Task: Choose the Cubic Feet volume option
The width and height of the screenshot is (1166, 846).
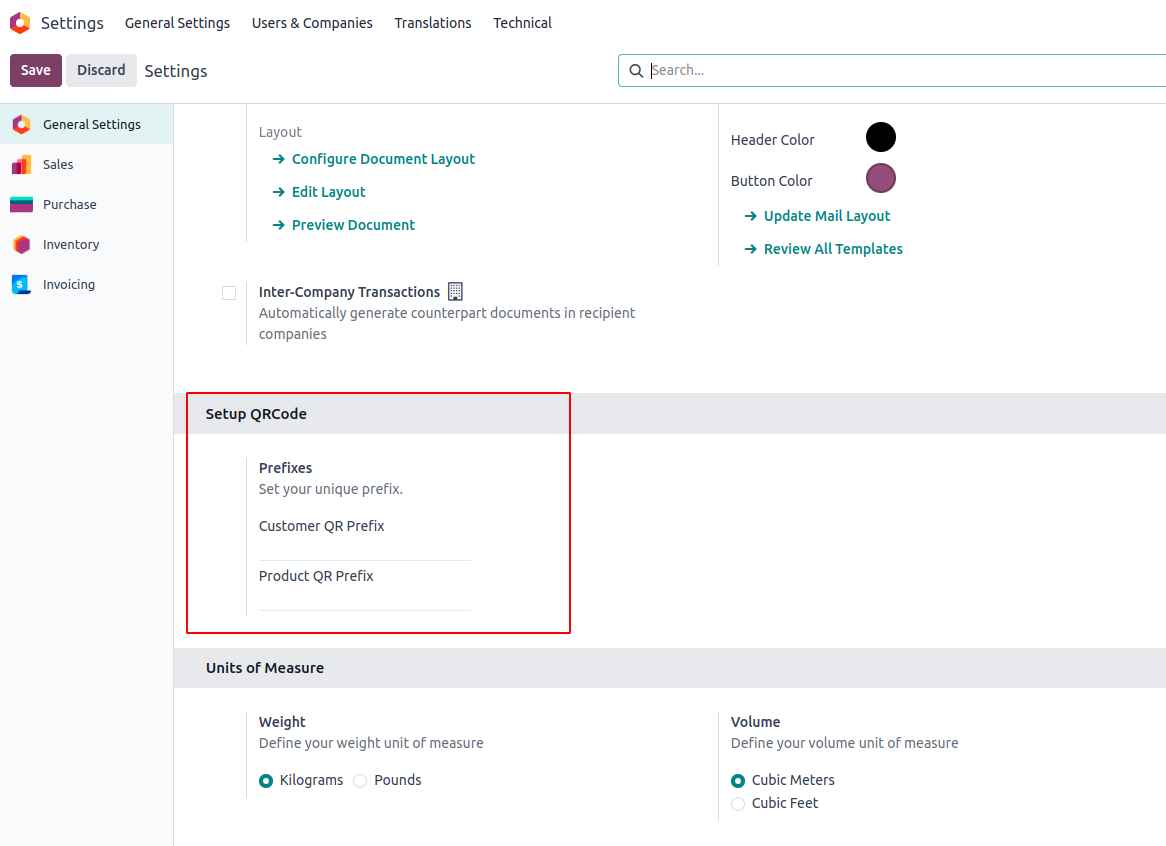Action: [738, 804]
